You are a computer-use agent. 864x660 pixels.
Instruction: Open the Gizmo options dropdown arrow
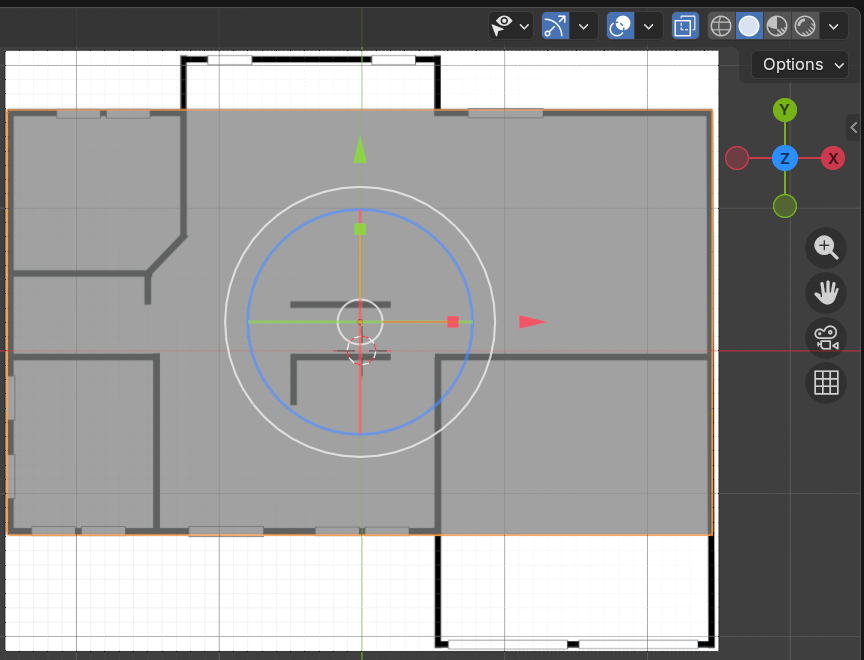(584, 26)
